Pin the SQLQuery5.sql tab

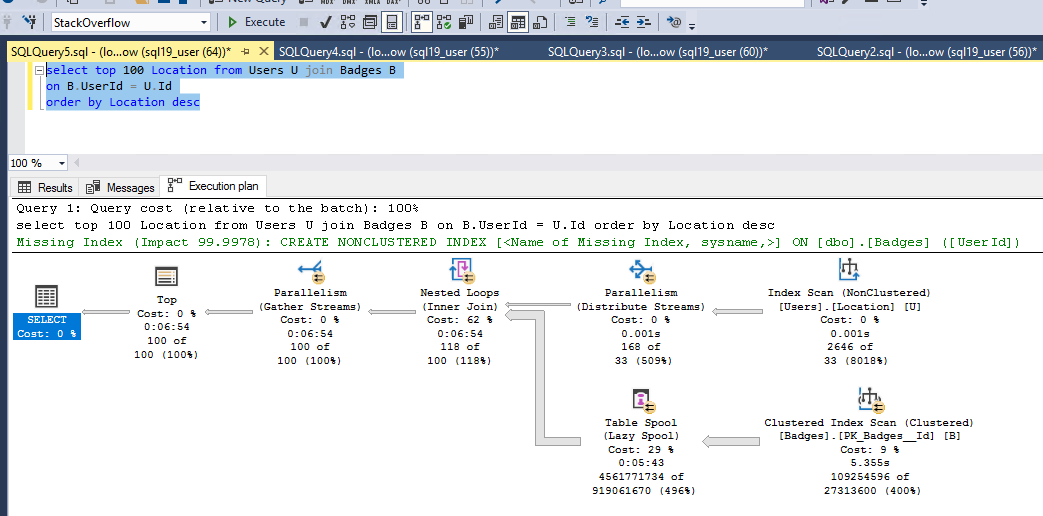tap(245, 51)
